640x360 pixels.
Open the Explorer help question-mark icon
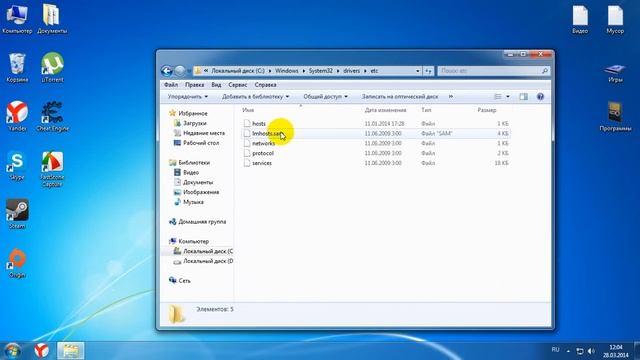pos(540,97)
